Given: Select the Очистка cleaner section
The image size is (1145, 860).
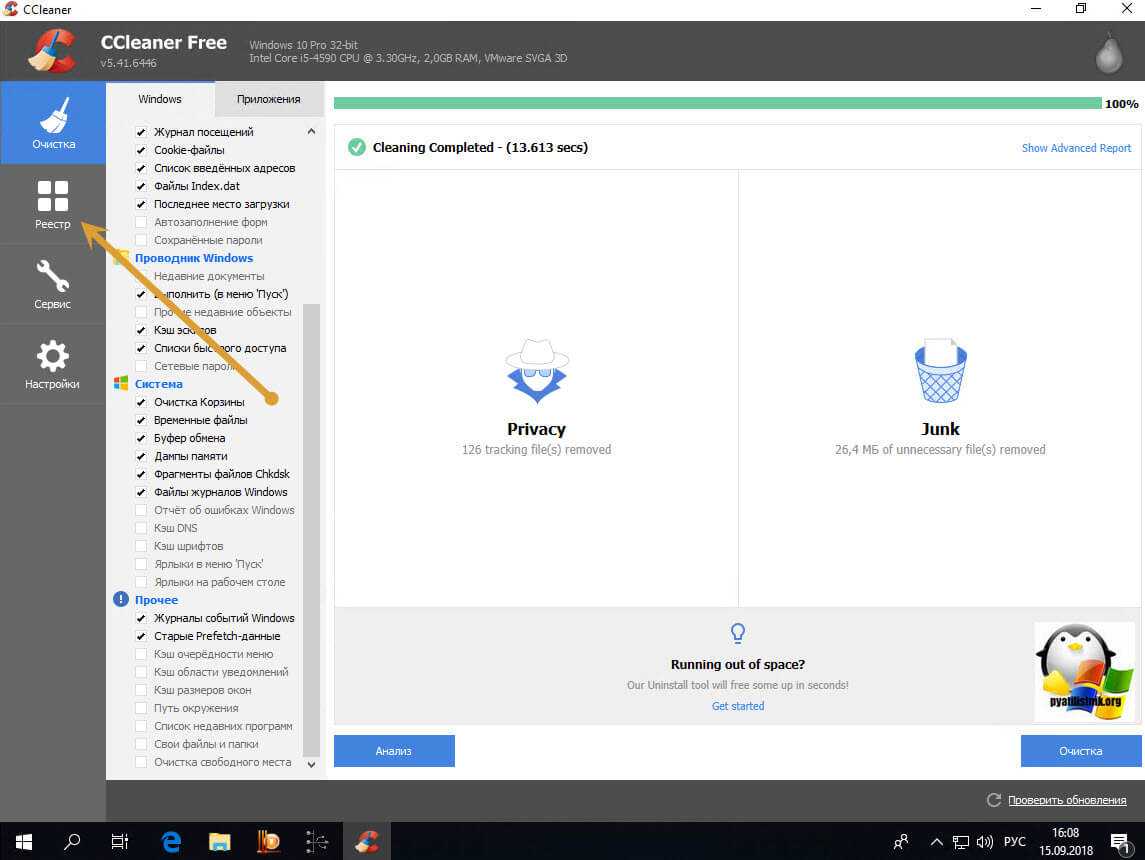Looking at the screenshot, I should tap(52, 124).
